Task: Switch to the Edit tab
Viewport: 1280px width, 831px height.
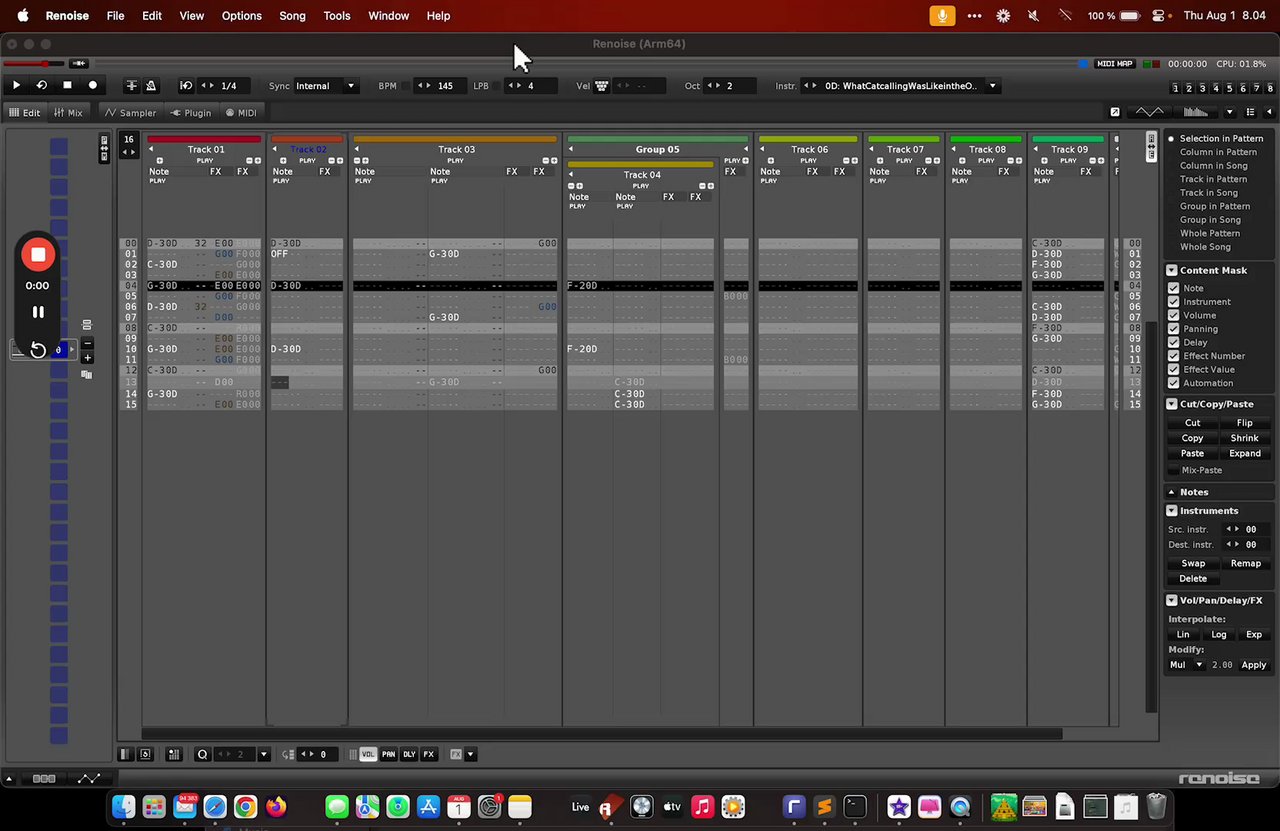Action: pos(24,113)
